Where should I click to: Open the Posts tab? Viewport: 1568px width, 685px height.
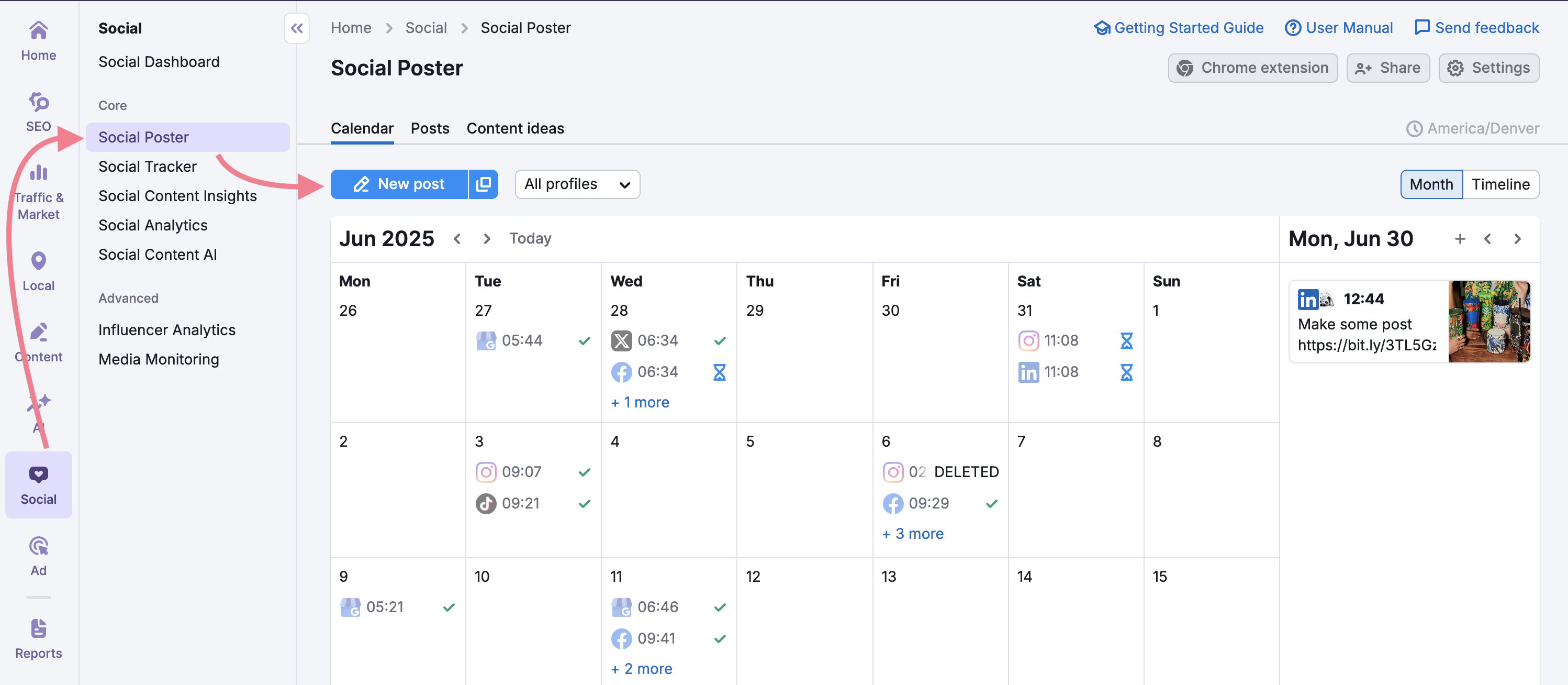point(430,128)
